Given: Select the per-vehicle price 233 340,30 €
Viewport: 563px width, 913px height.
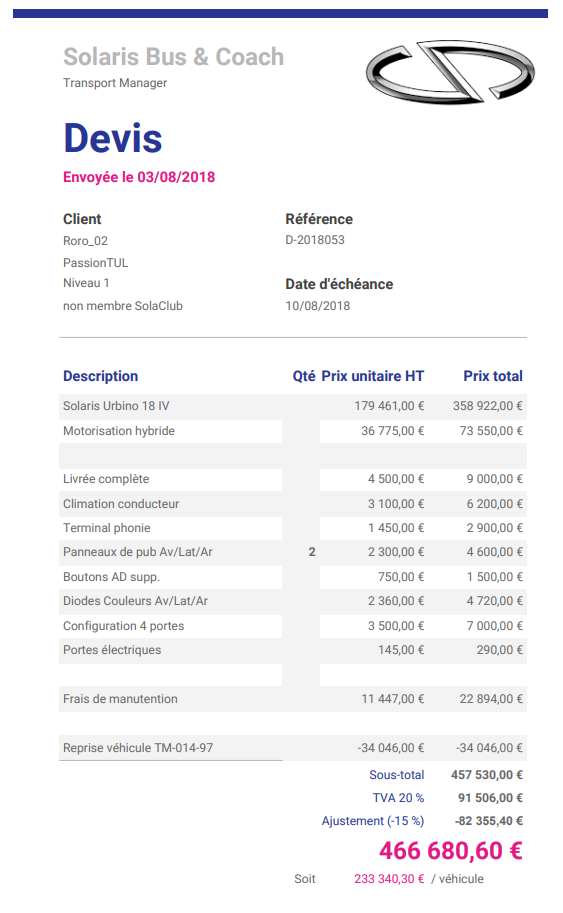Looking at the screenshot, I should [389, 879].
